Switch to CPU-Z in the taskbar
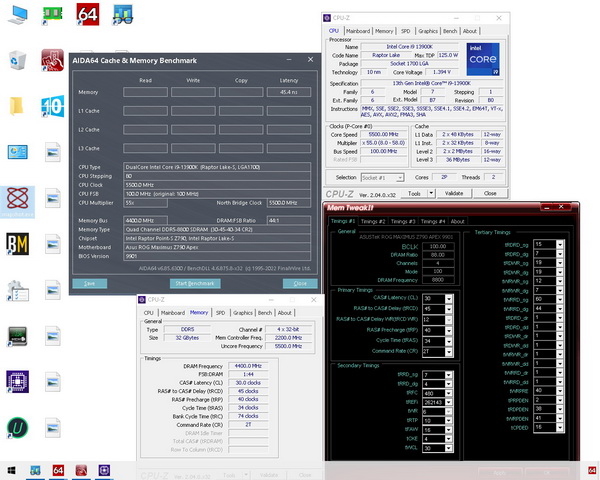This screenshot has height=480, width=600. click(104, 470)
